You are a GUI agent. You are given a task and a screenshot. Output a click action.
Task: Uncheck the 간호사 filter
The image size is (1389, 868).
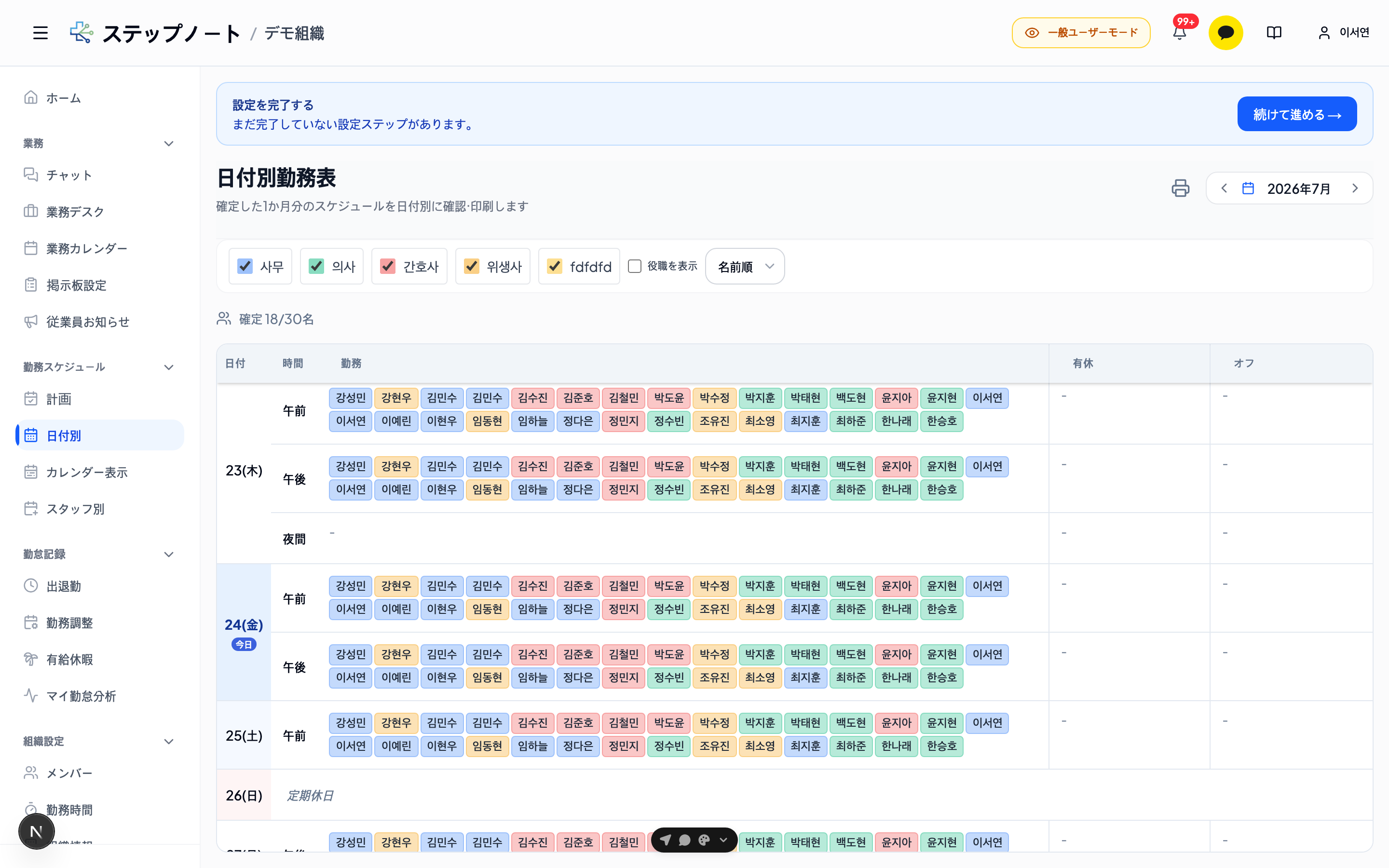point(388,266)
